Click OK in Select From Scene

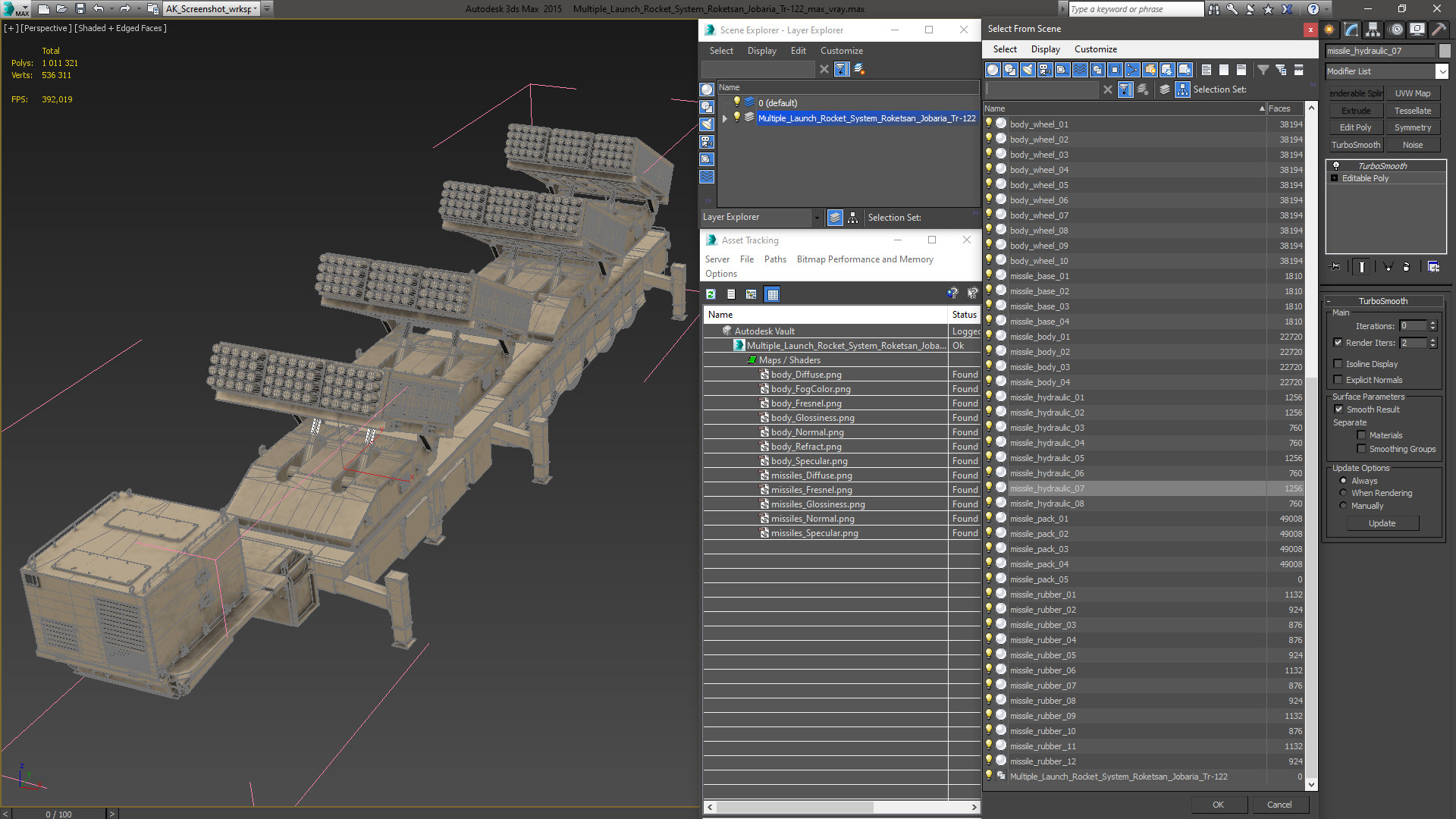pos(1218,805)
